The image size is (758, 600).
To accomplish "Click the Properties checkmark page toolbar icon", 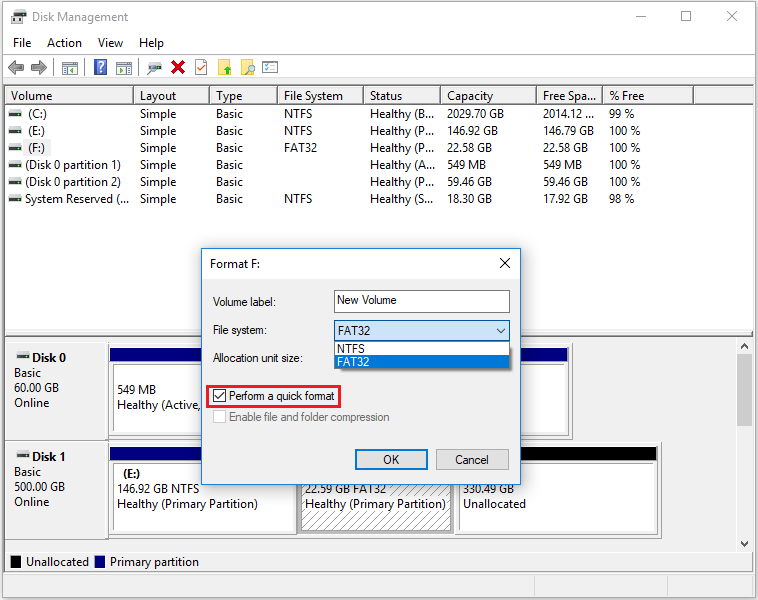I will click(201, 67).
